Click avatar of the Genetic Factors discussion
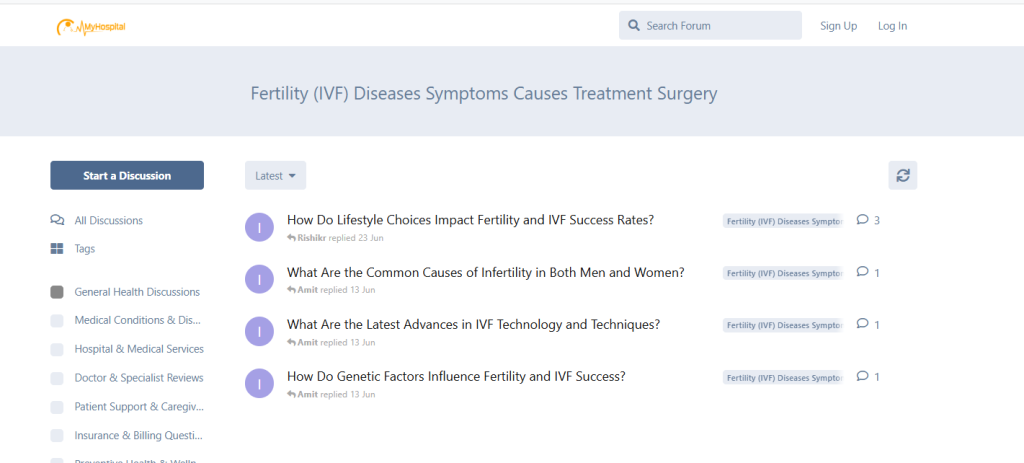Viewport: 1024px width, 463px height. point(259,383)
